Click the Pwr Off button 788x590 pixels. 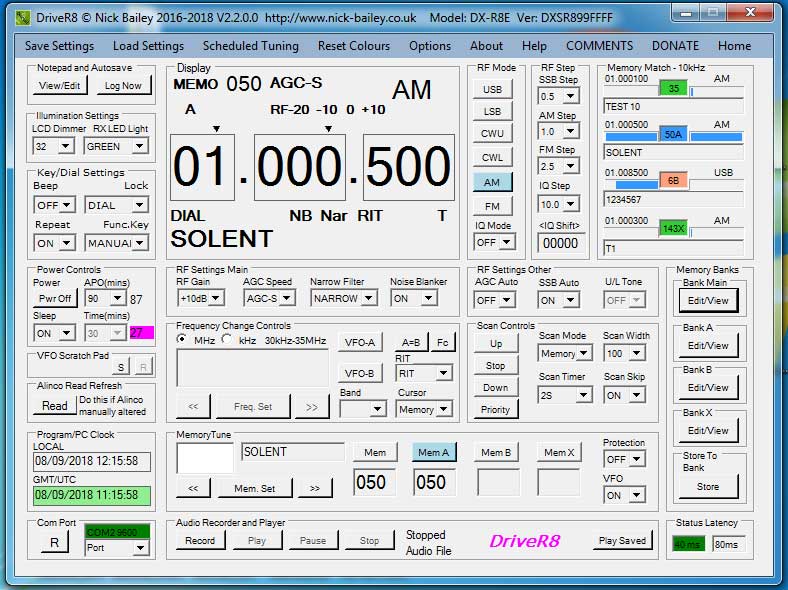[55, 298]
